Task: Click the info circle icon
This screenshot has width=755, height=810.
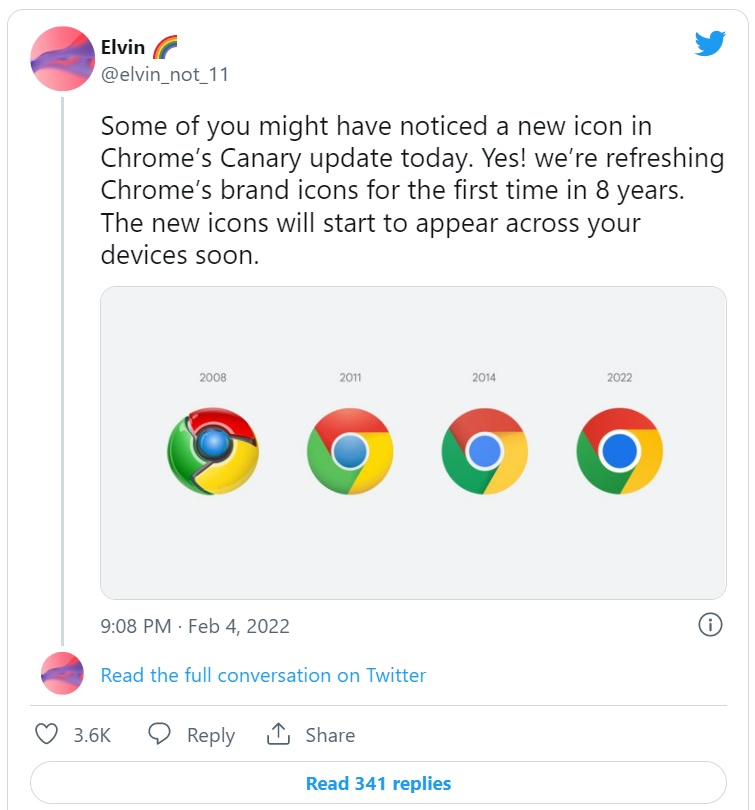Action: tap(709, 625)
